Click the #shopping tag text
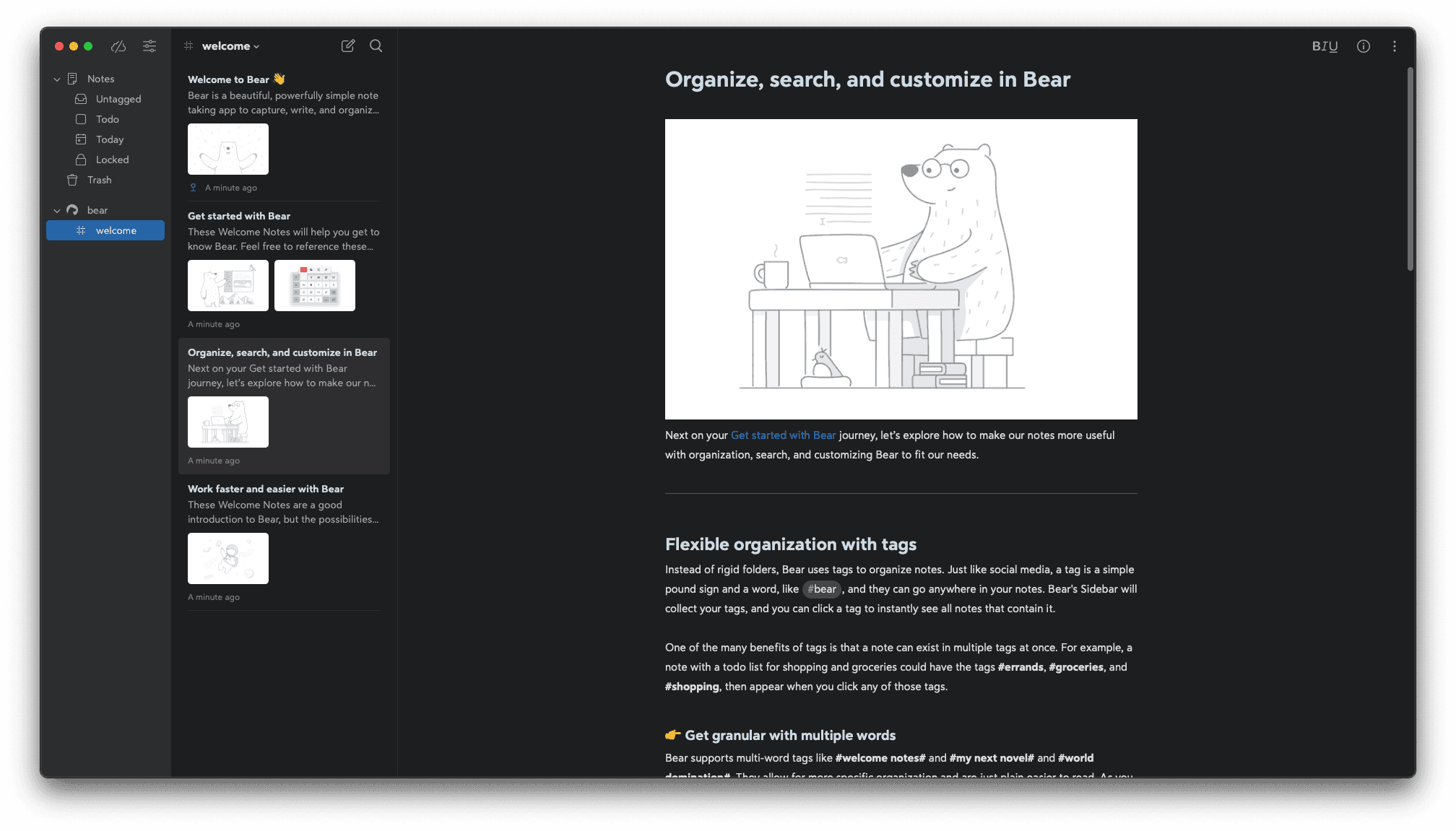This screenshot has height=831, width=1456. click(692, 687)
